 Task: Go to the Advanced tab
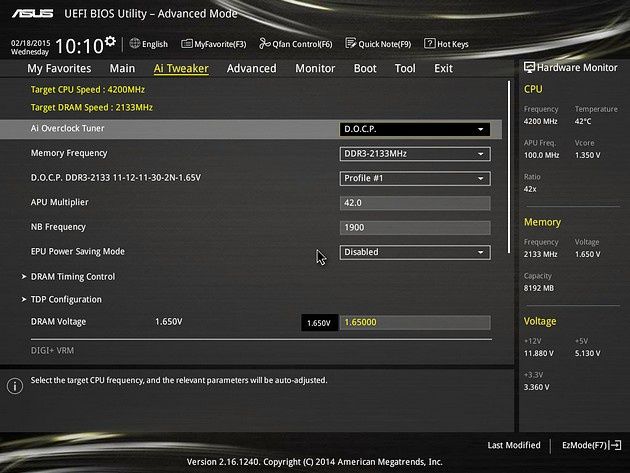tap(252, 68)
